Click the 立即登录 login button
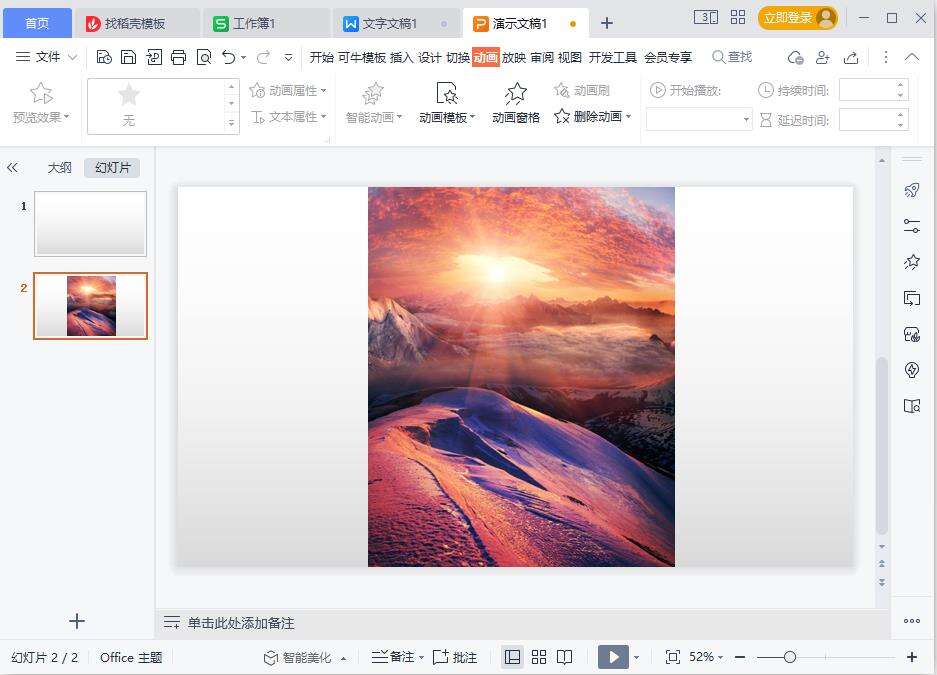 click(x=797, y=18)
